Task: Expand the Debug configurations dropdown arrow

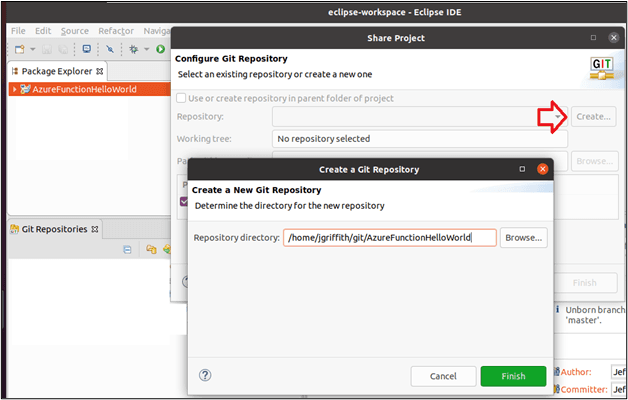Action: [x=147, y=50]
